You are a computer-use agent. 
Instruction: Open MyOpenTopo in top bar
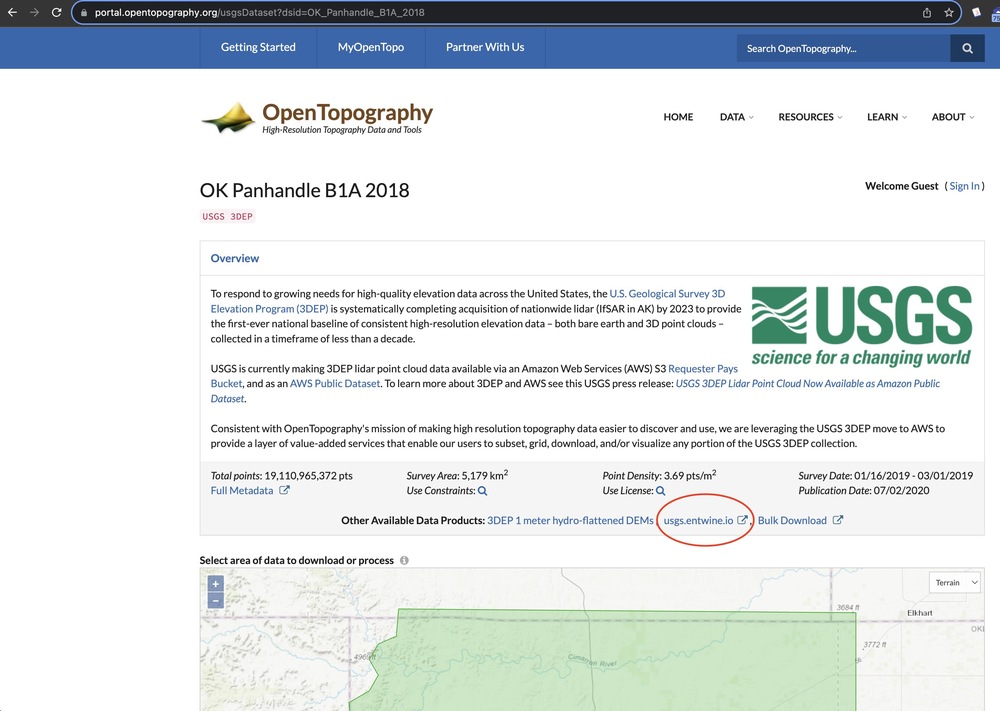pos(371,47)
